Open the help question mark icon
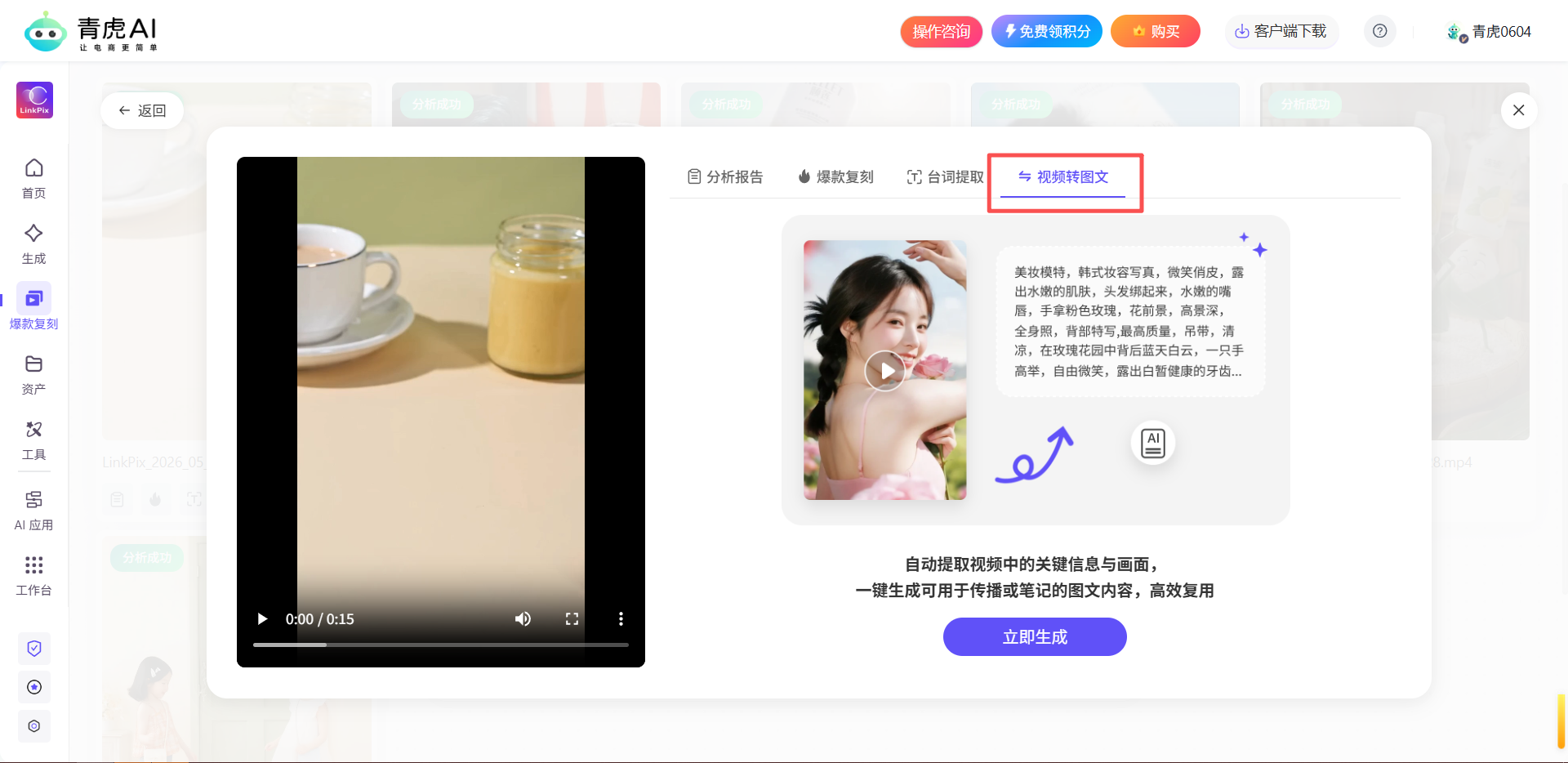This screenshot has width=1568, height=763. 1379,31
